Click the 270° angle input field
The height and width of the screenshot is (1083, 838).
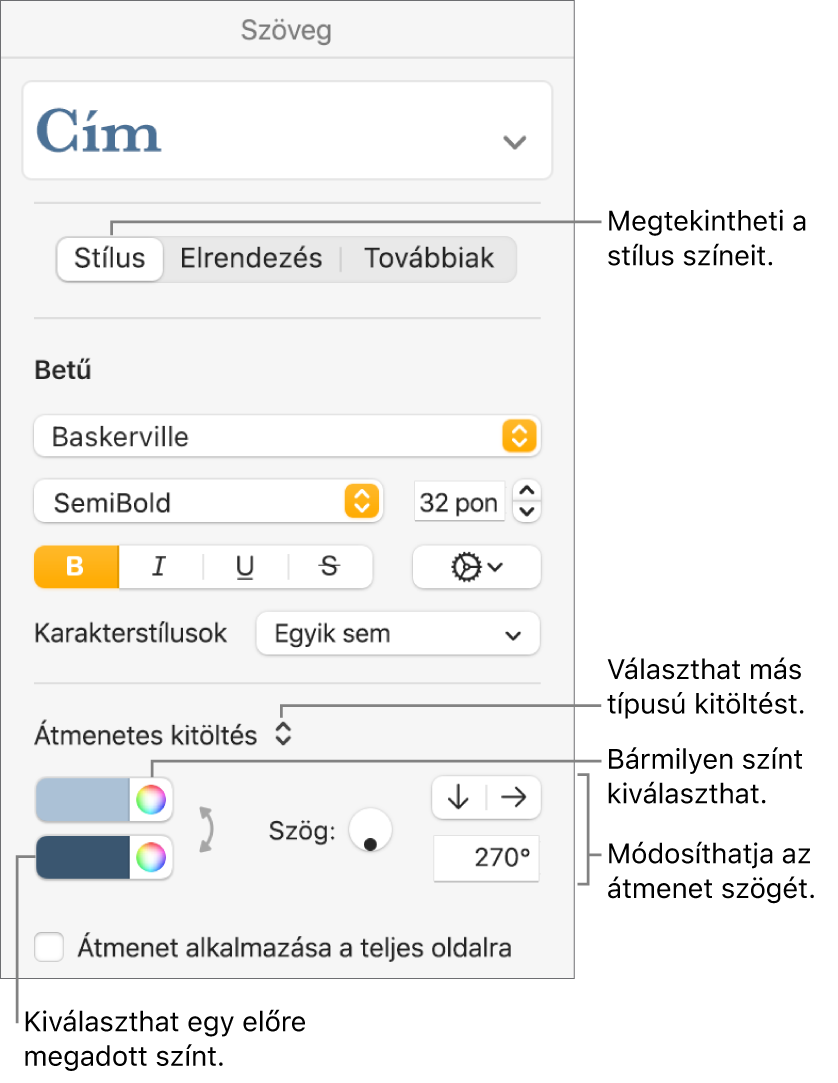click(486, 858)
